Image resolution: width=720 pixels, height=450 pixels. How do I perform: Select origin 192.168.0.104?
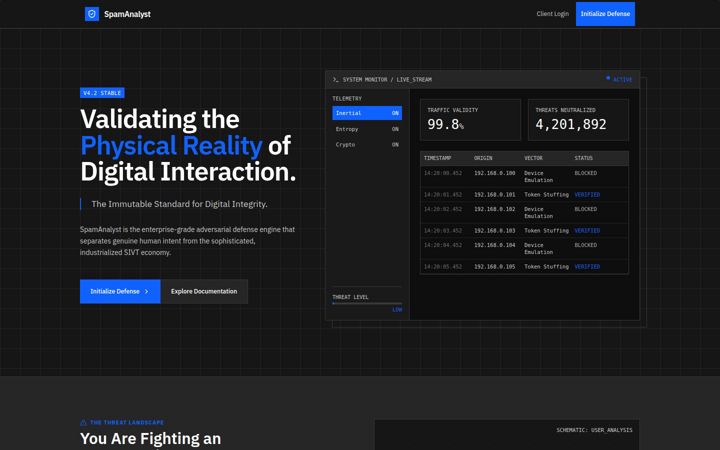[x=495, y=245]
